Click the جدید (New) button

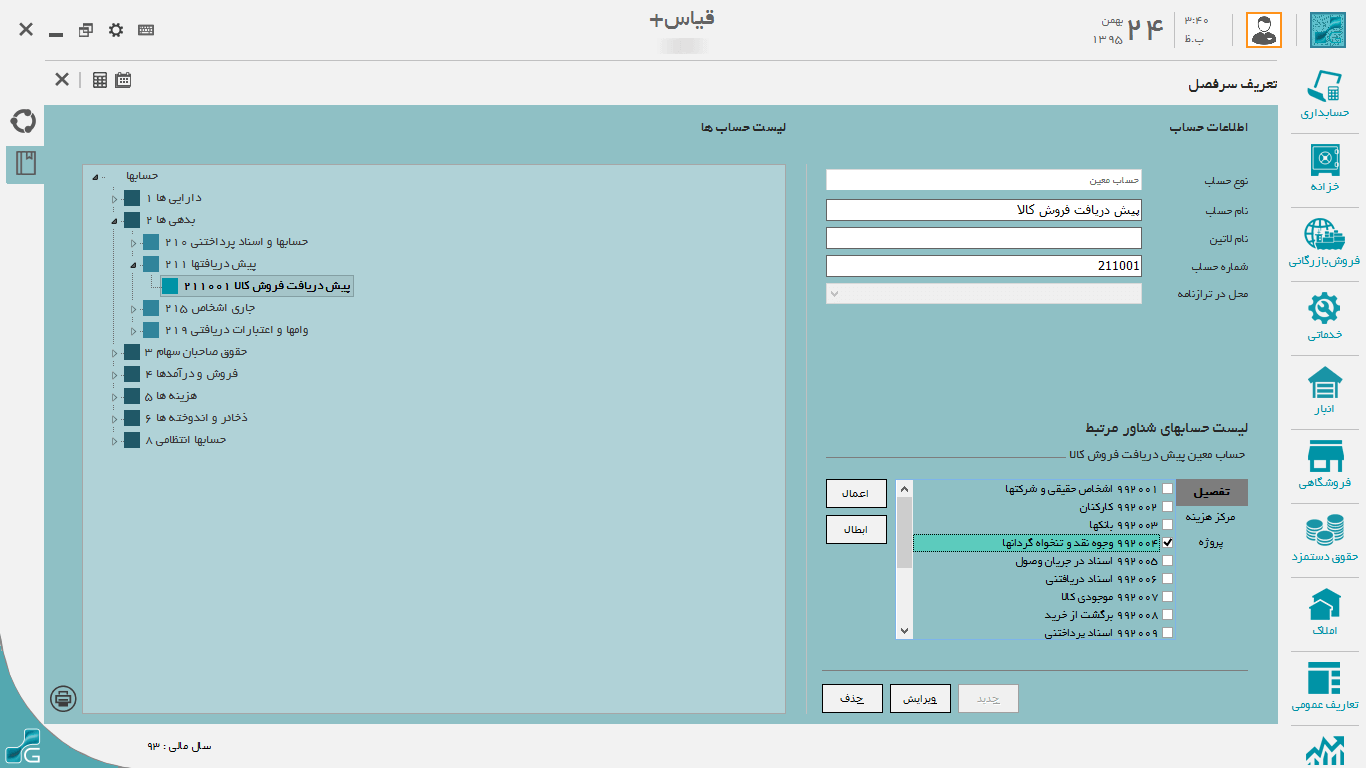coord(988,698)
